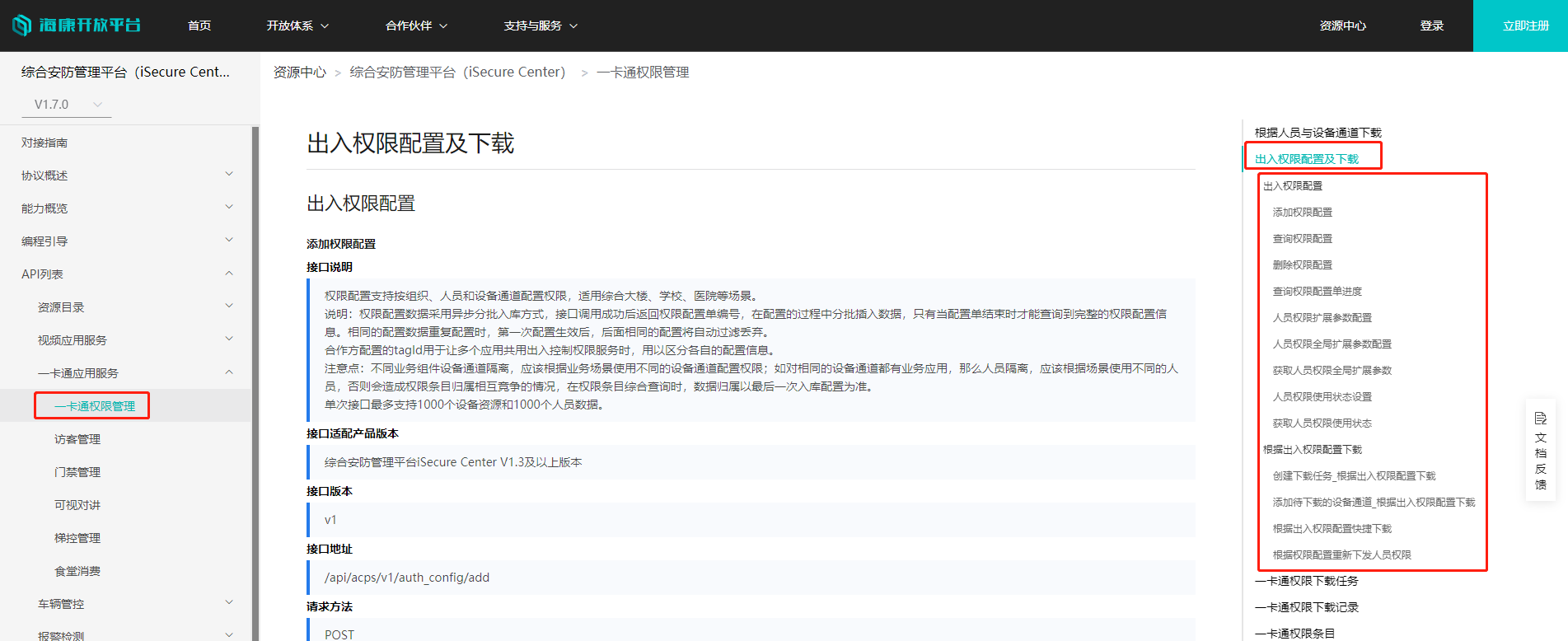Jump to 查询权限配置单进度 outline entry
Viewport: 1568px width, 641px height.
(1318, 292)
